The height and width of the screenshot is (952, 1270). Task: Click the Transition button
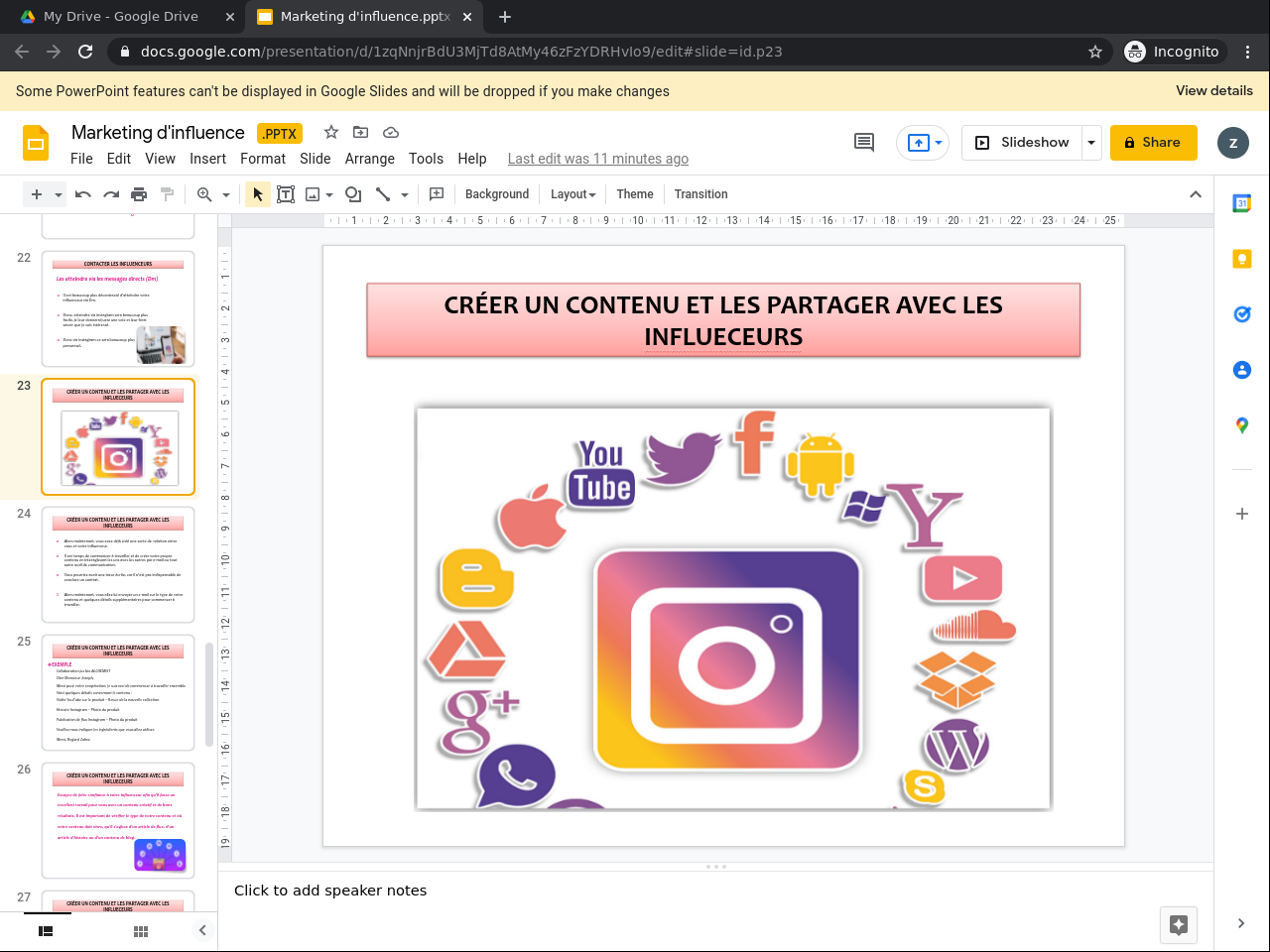[700, 194]
